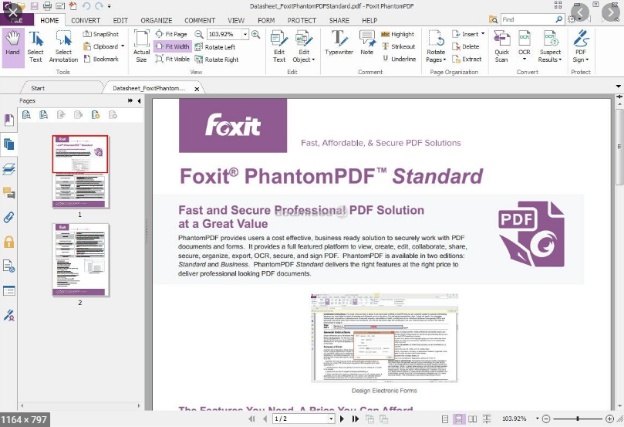Open the Attachments paperclip panel
Image resolution: width=624 pixels, height=427 pixels.
point(9,218)
